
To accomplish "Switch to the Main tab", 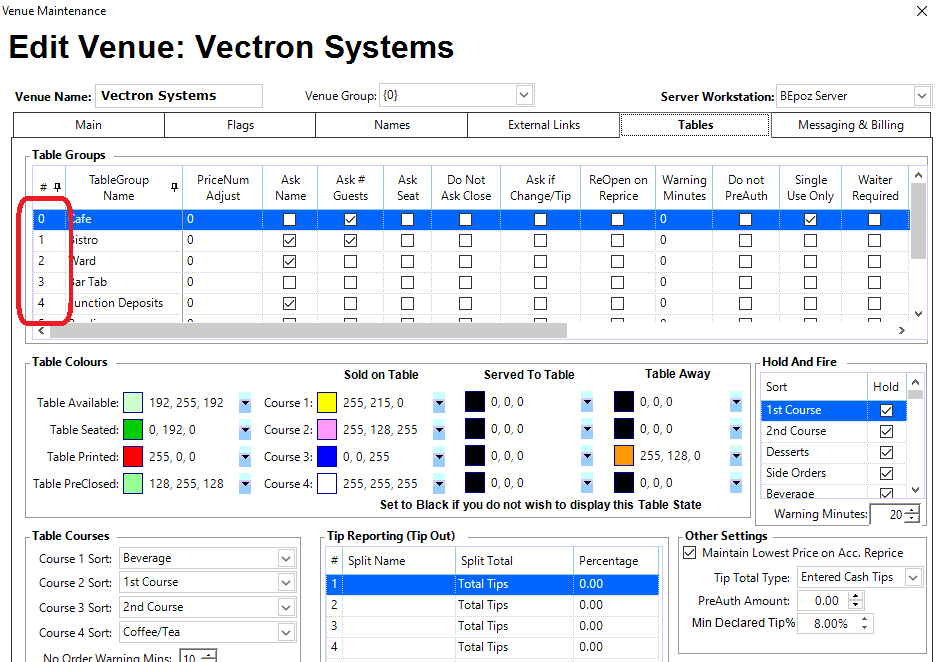I will (x=88, y=125).
